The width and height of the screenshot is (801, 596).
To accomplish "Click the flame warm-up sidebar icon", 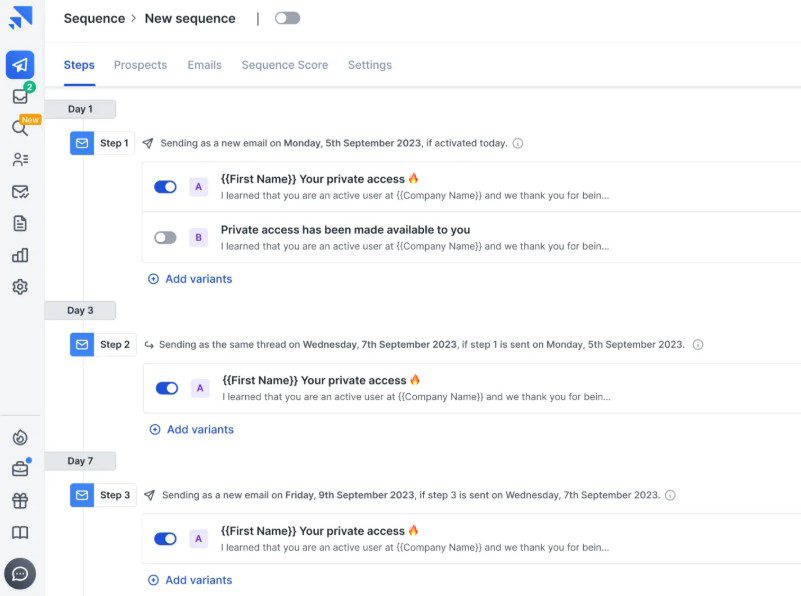I will click(x=20, y=437).
